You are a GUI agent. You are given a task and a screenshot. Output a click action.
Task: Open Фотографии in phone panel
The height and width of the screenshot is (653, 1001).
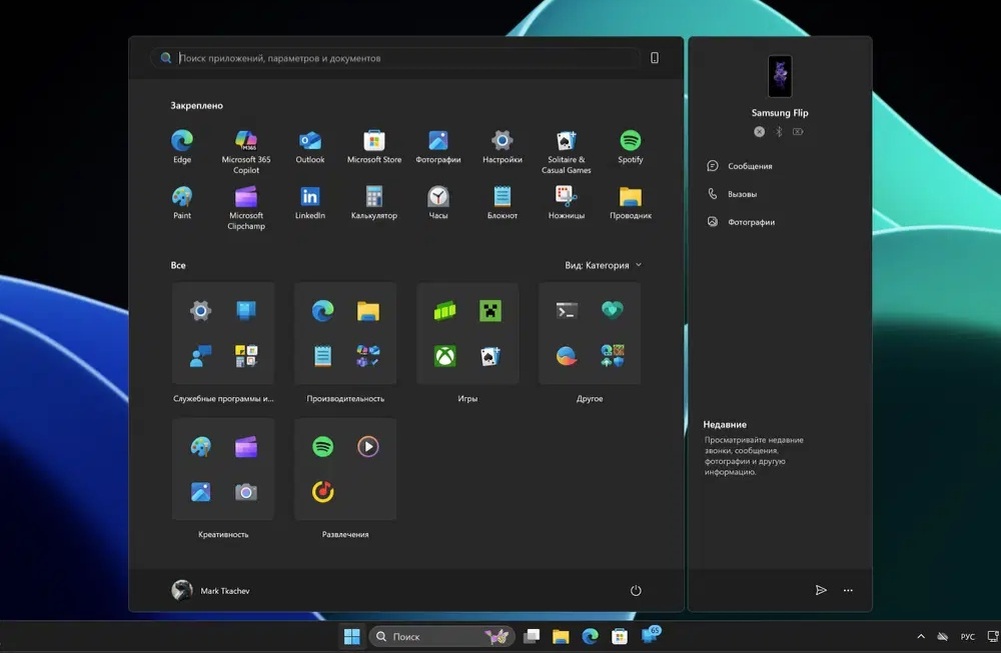(x=741, y=222)
